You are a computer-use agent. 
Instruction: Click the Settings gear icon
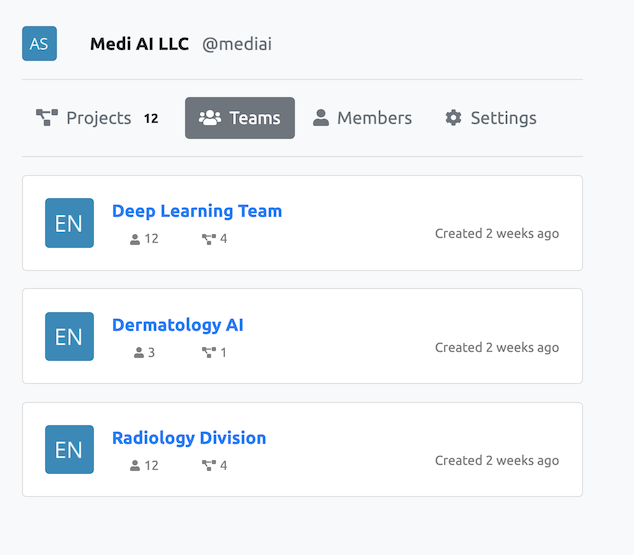(453, 118)
